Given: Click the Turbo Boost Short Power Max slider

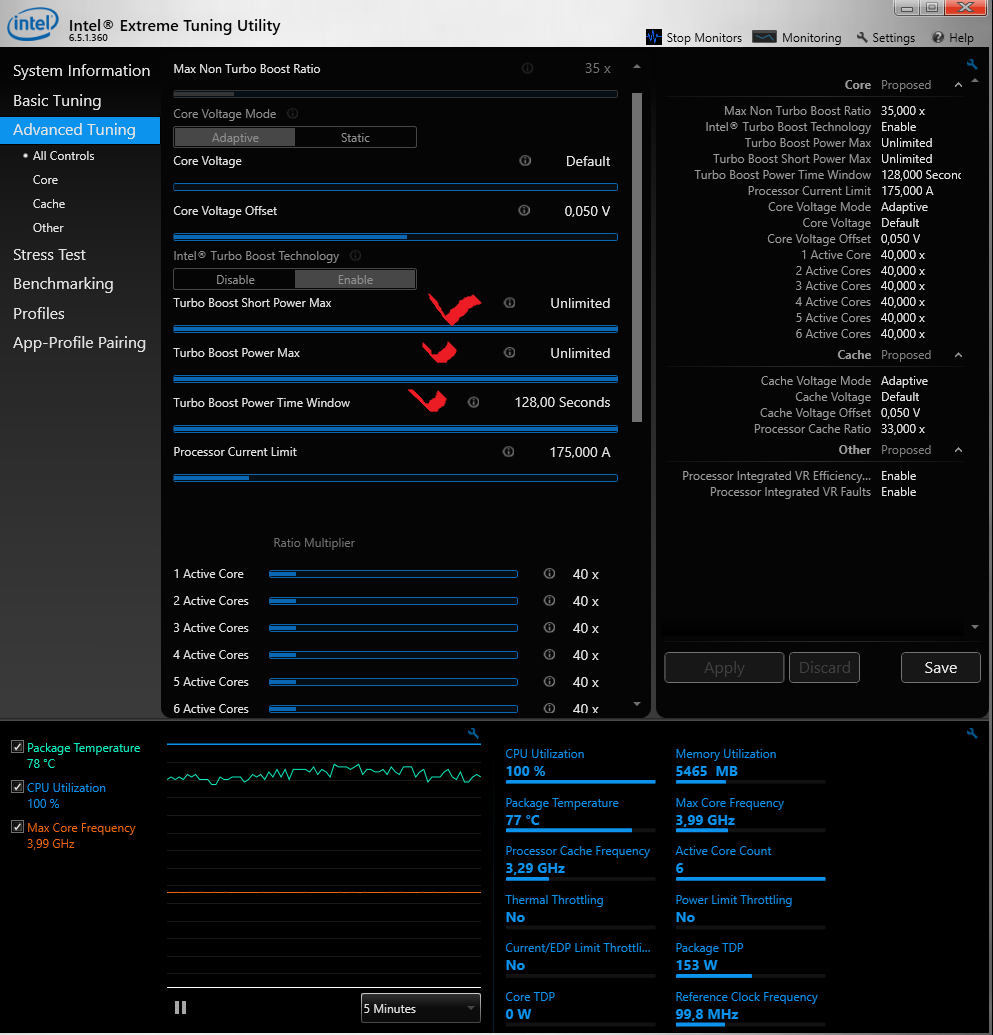Looking at the screenshot, I should coord(395,329).
